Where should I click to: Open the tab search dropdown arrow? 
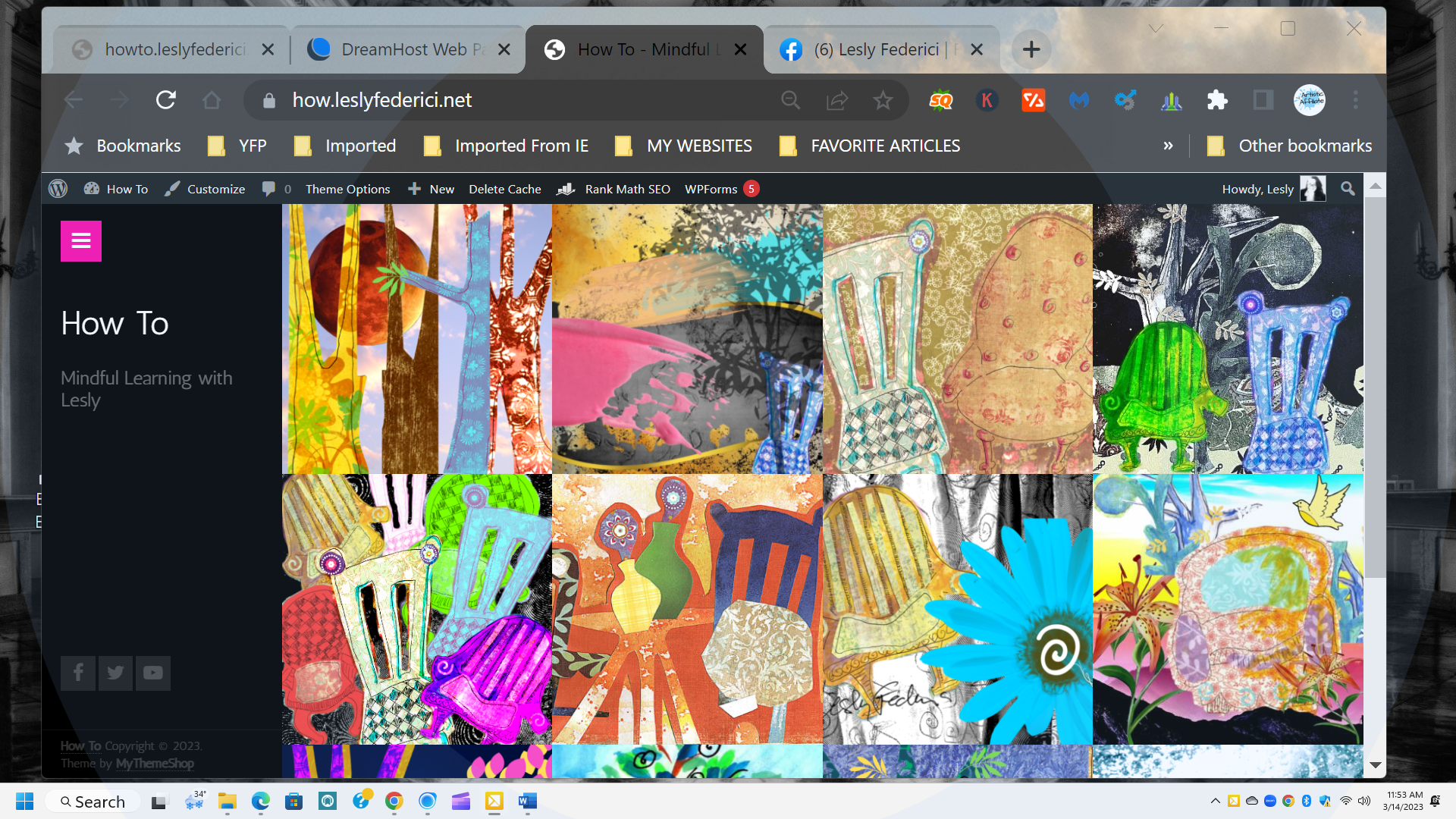click(x=1156, y=29)
